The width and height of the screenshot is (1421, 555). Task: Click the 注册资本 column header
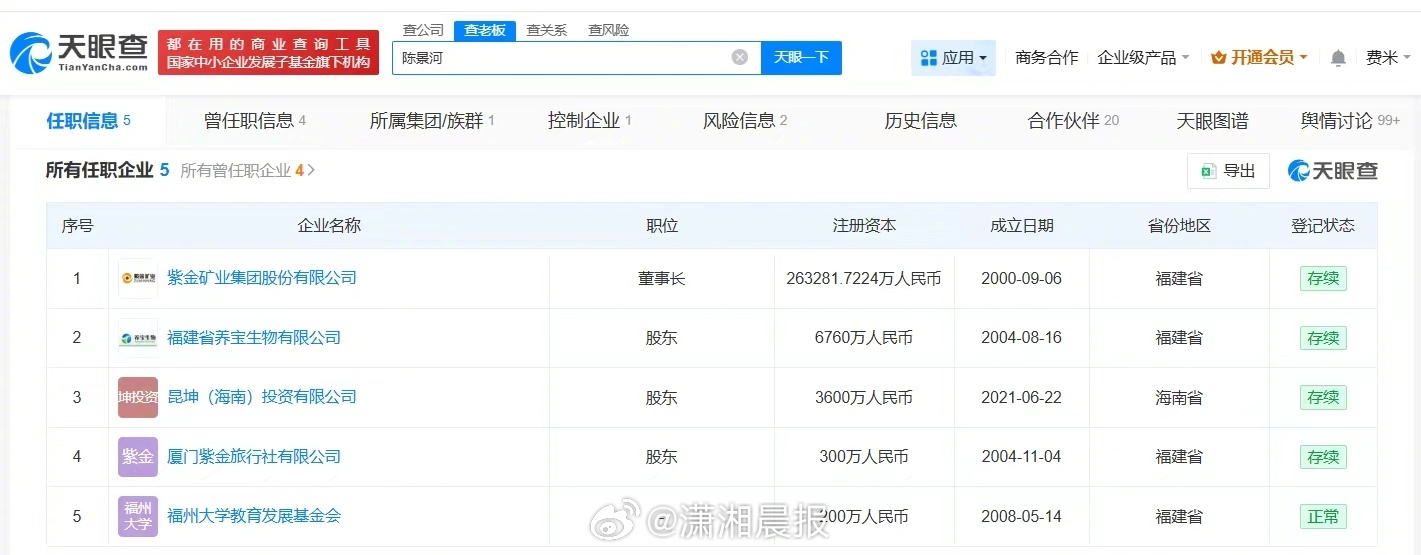coord(864,226)
